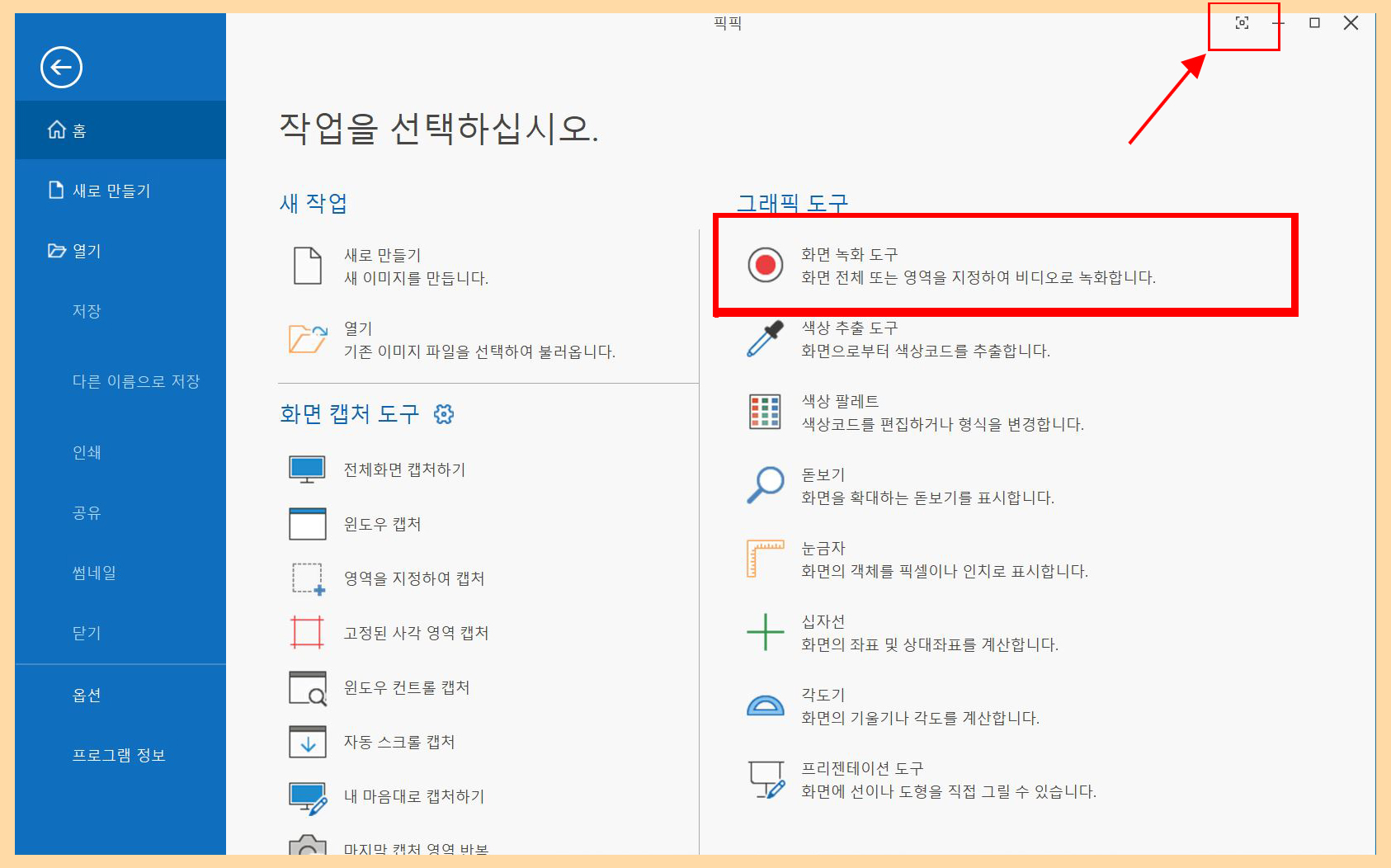Choose 고정된 사각 영역 캡처
1391x868 pixels.
coord(416,633)
